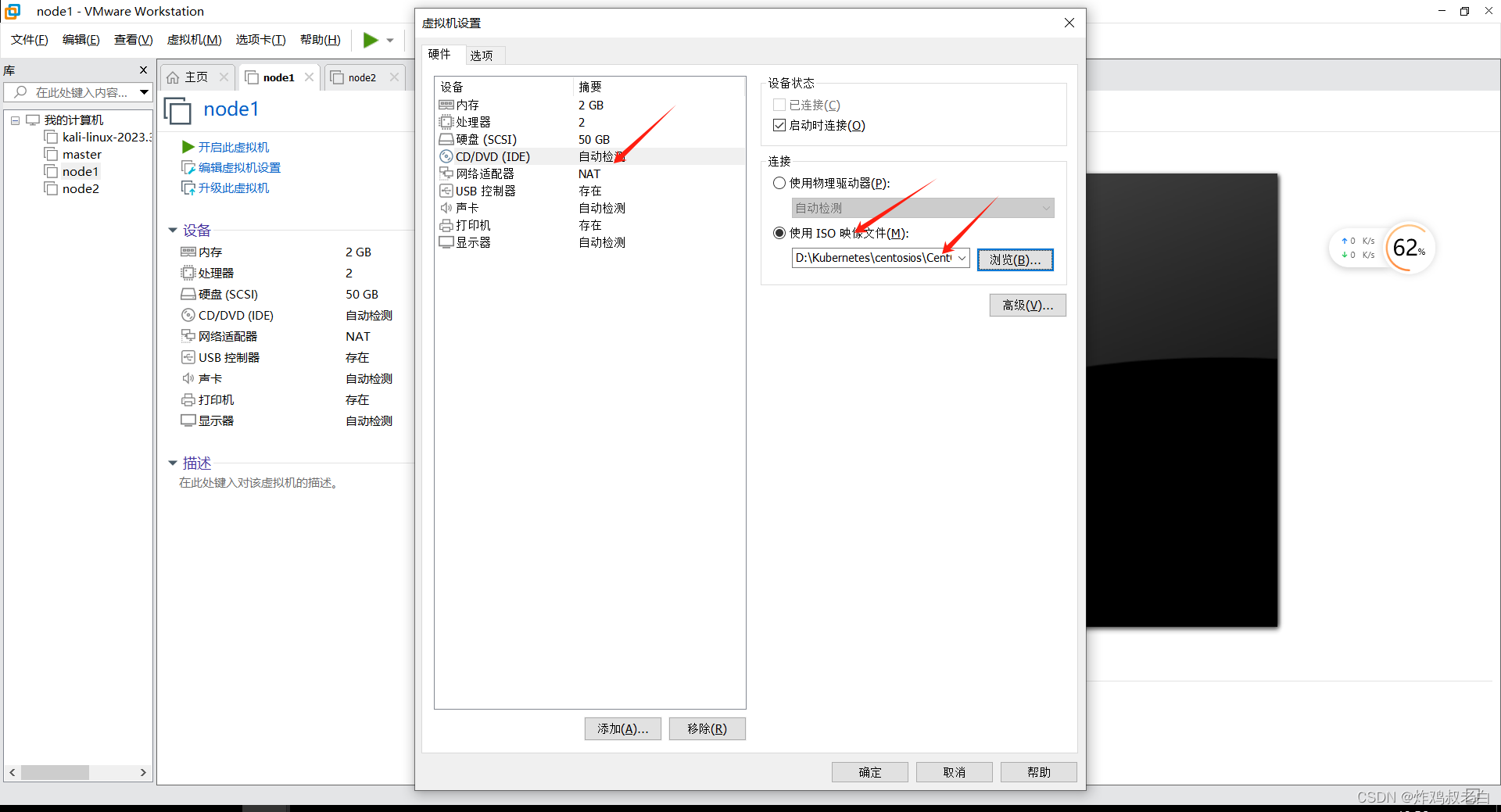Select network adapter icon in settings dialog
This screenshot has height=812, width=1501.
tap(446, 173)
